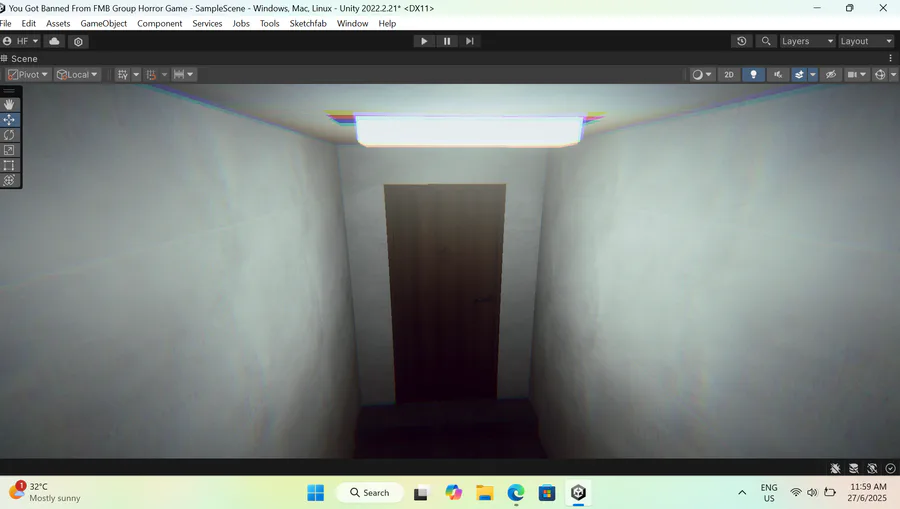Open File Explorer from taskbar
This screenshot has width=900, height=509.
click(484, 492)
